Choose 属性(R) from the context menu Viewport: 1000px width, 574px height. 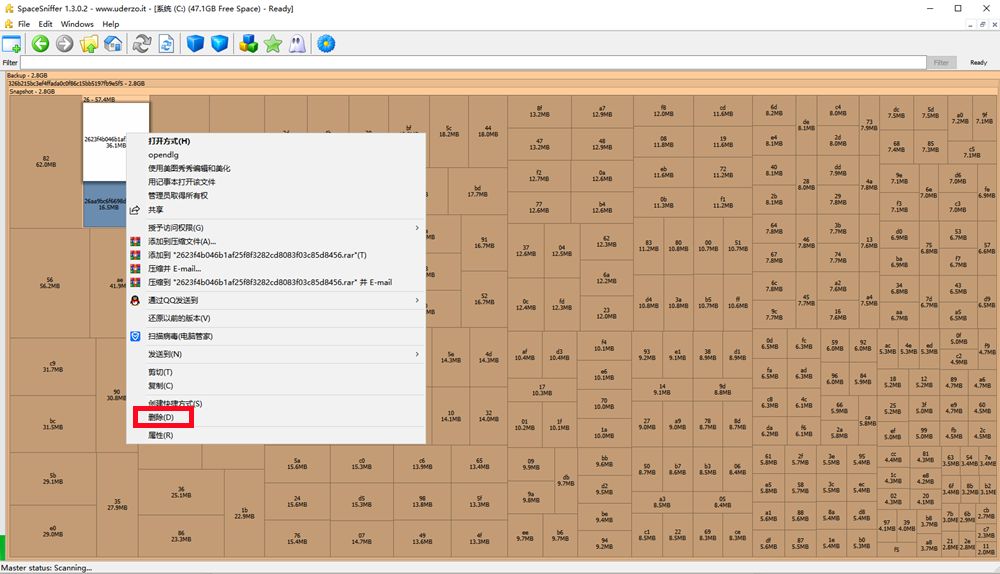161,435
